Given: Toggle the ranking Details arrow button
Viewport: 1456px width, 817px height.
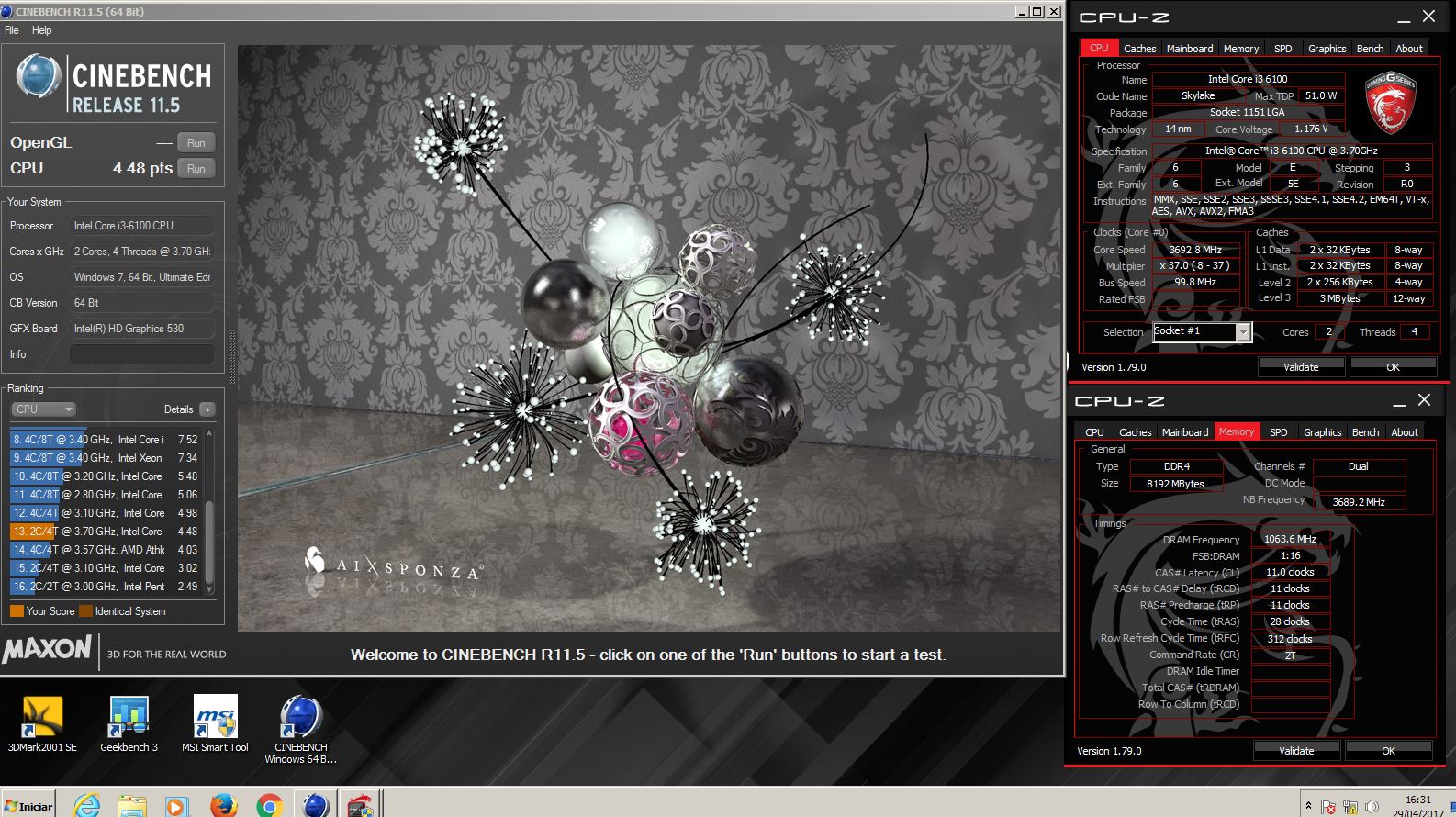Looking at the screenshot, I should pyautogui.click(x=207, y=409).
